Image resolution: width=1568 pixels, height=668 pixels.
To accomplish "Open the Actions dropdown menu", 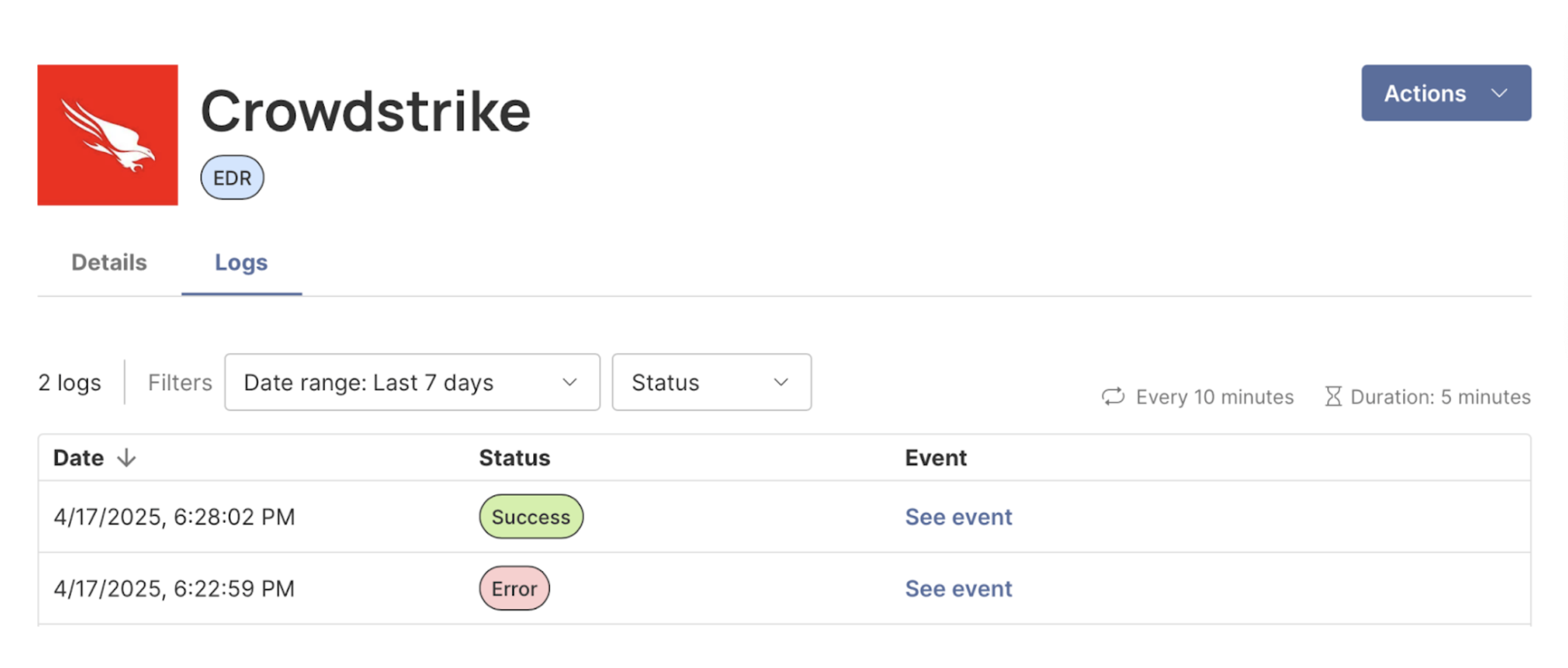I will [x=1447, y=93].
